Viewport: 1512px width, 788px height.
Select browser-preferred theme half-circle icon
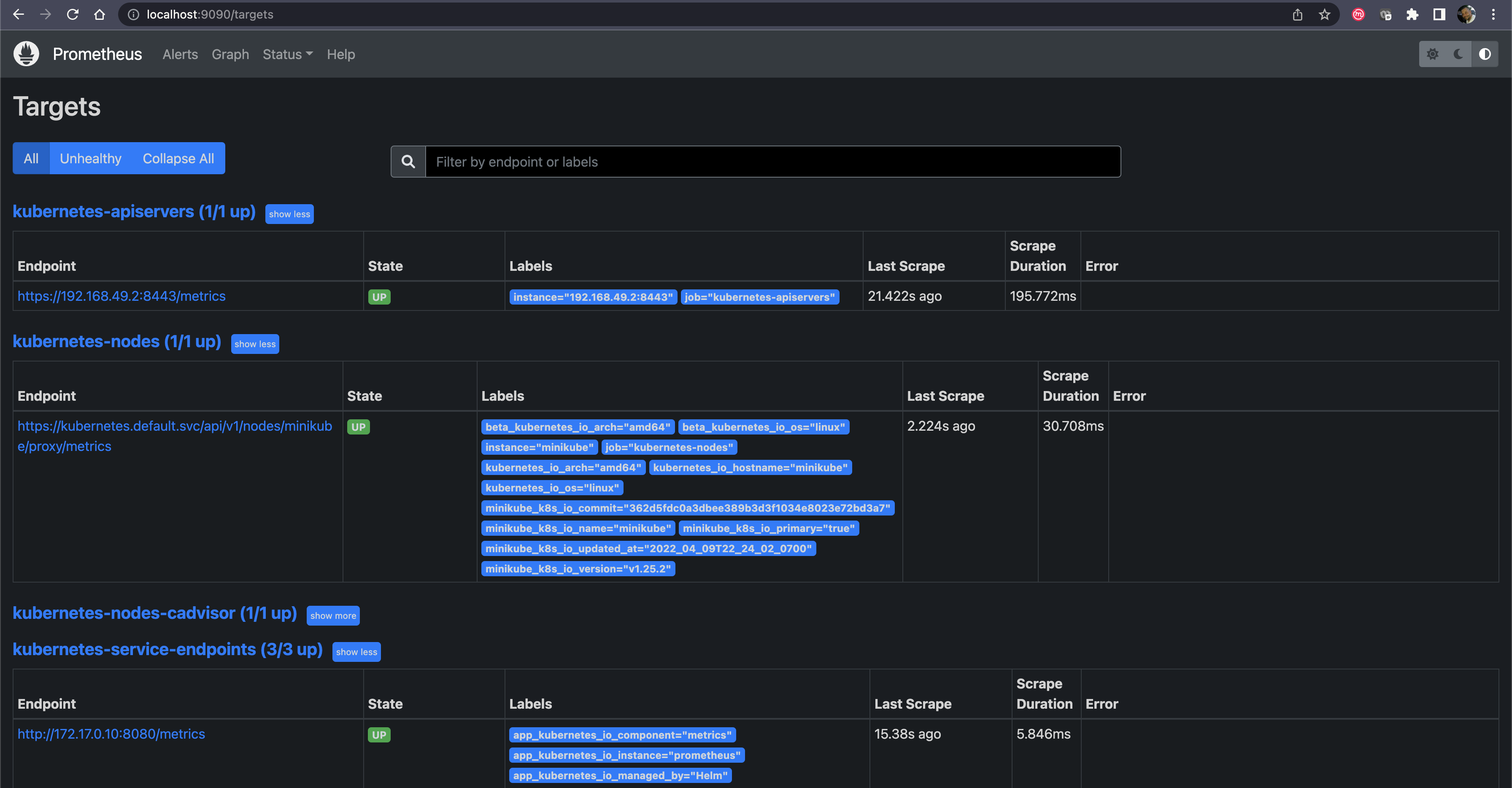point(1485,54)
